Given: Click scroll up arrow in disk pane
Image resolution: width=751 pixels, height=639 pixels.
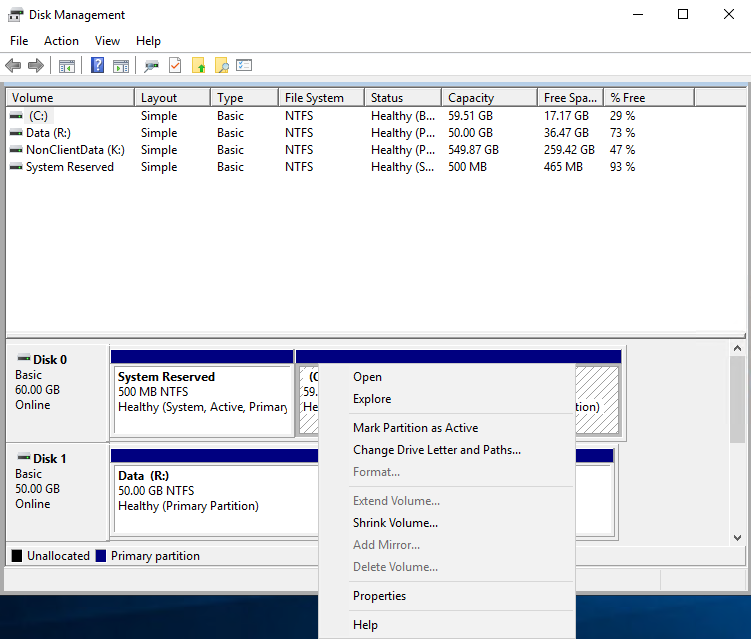Looking at the screenshot, I should (738, 348).
